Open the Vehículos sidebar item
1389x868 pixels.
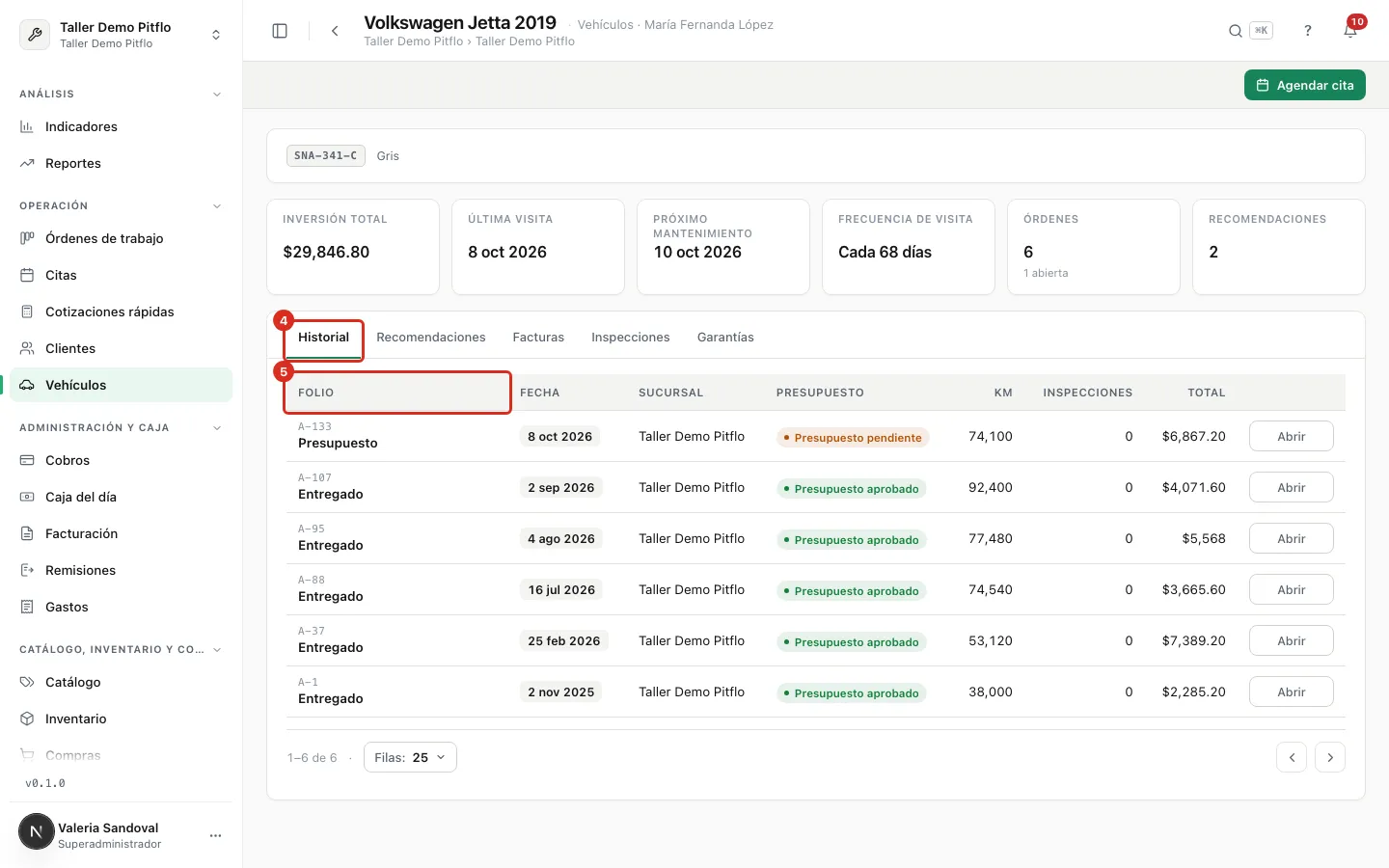click(121, 385)
